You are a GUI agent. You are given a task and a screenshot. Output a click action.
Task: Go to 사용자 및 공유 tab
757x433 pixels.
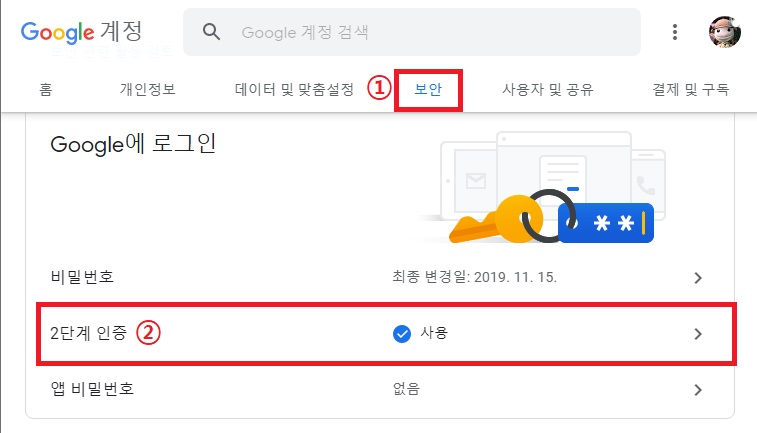548,89
